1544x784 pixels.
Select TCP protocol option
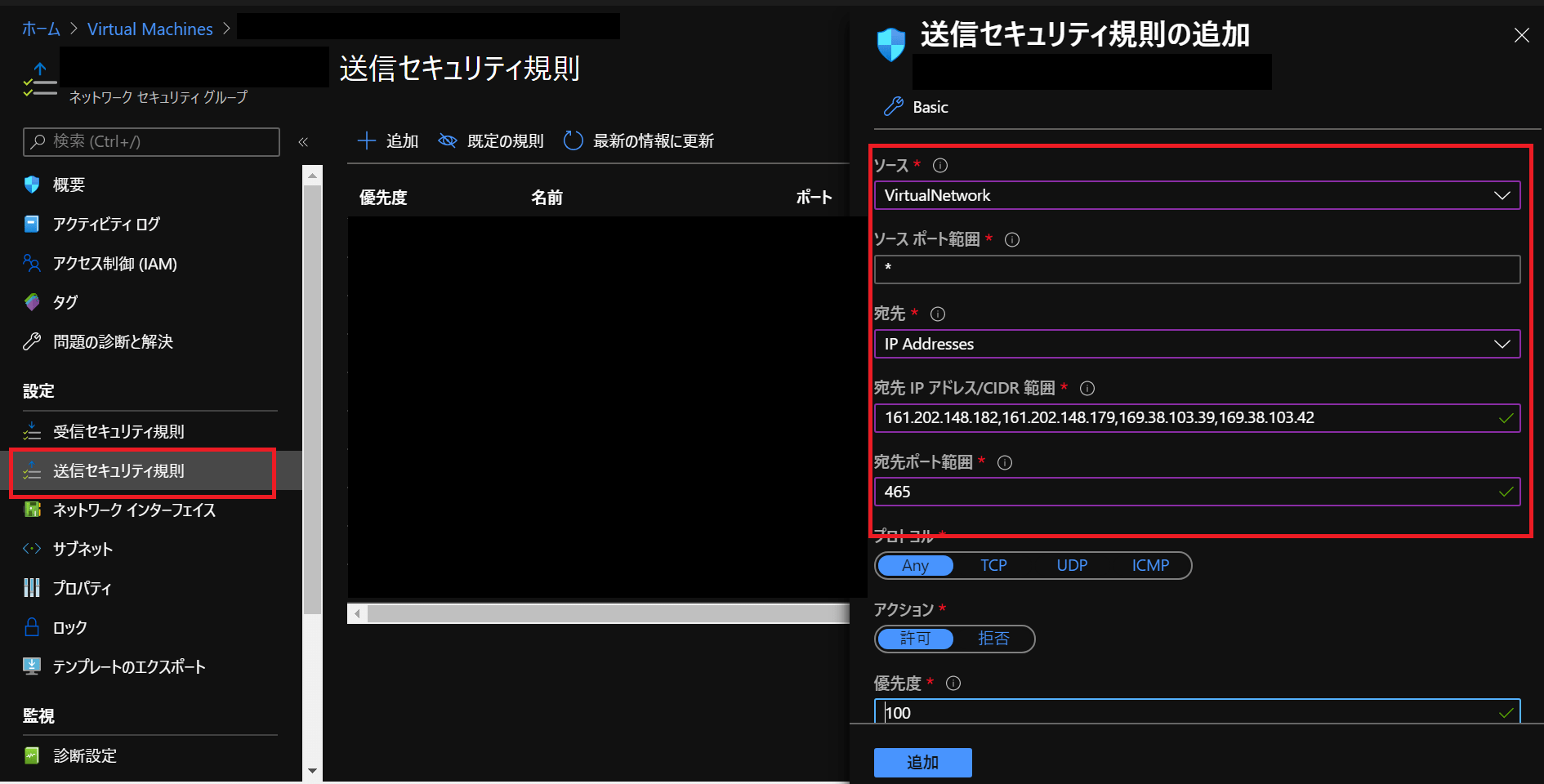pos(993,565)
